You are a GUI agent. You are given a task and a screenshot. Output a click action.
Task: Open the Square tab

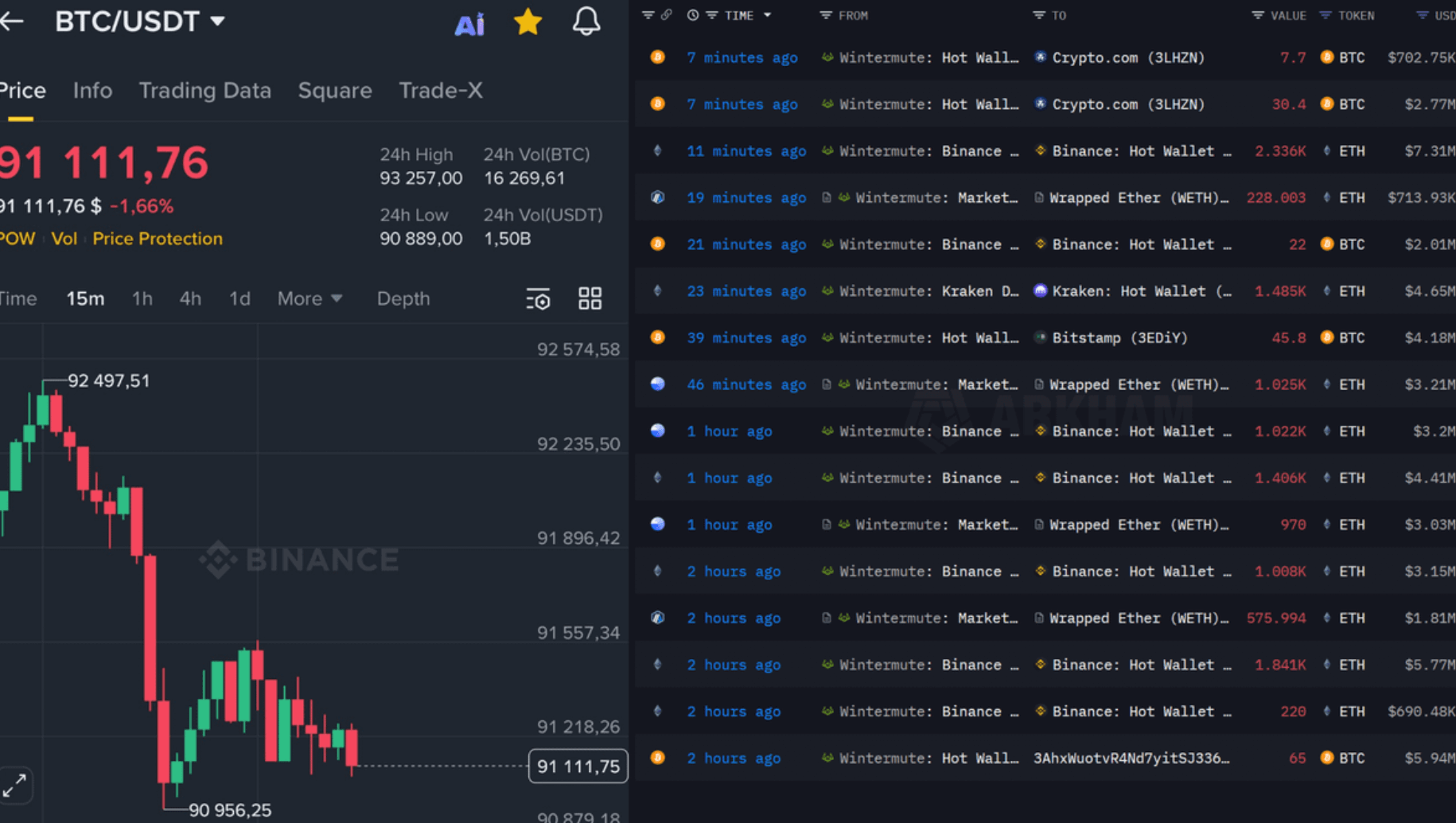pos(335,91)
